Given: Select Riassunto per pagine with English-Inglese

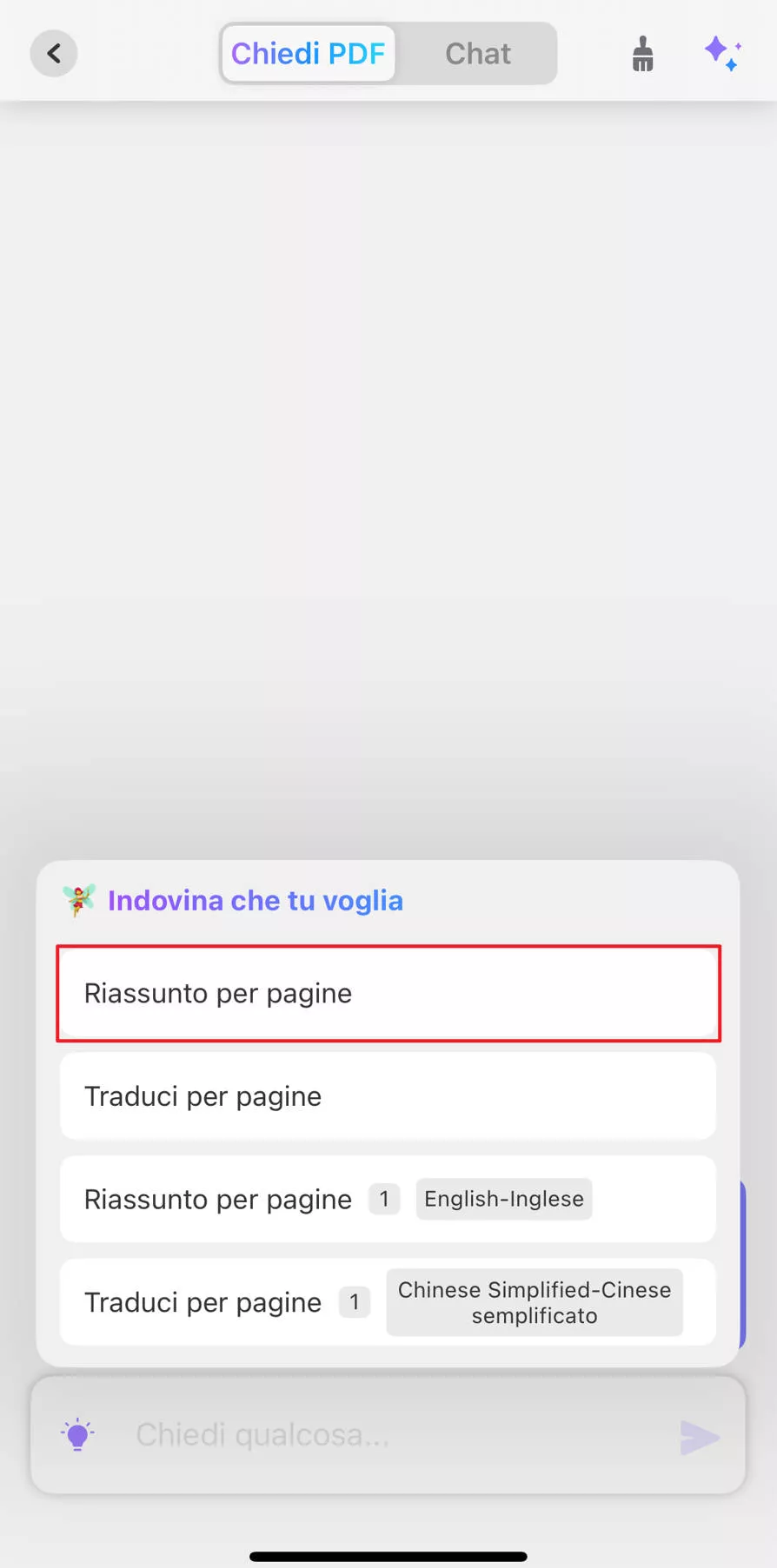Looking at the screenshot, I should pos(388,1199).
